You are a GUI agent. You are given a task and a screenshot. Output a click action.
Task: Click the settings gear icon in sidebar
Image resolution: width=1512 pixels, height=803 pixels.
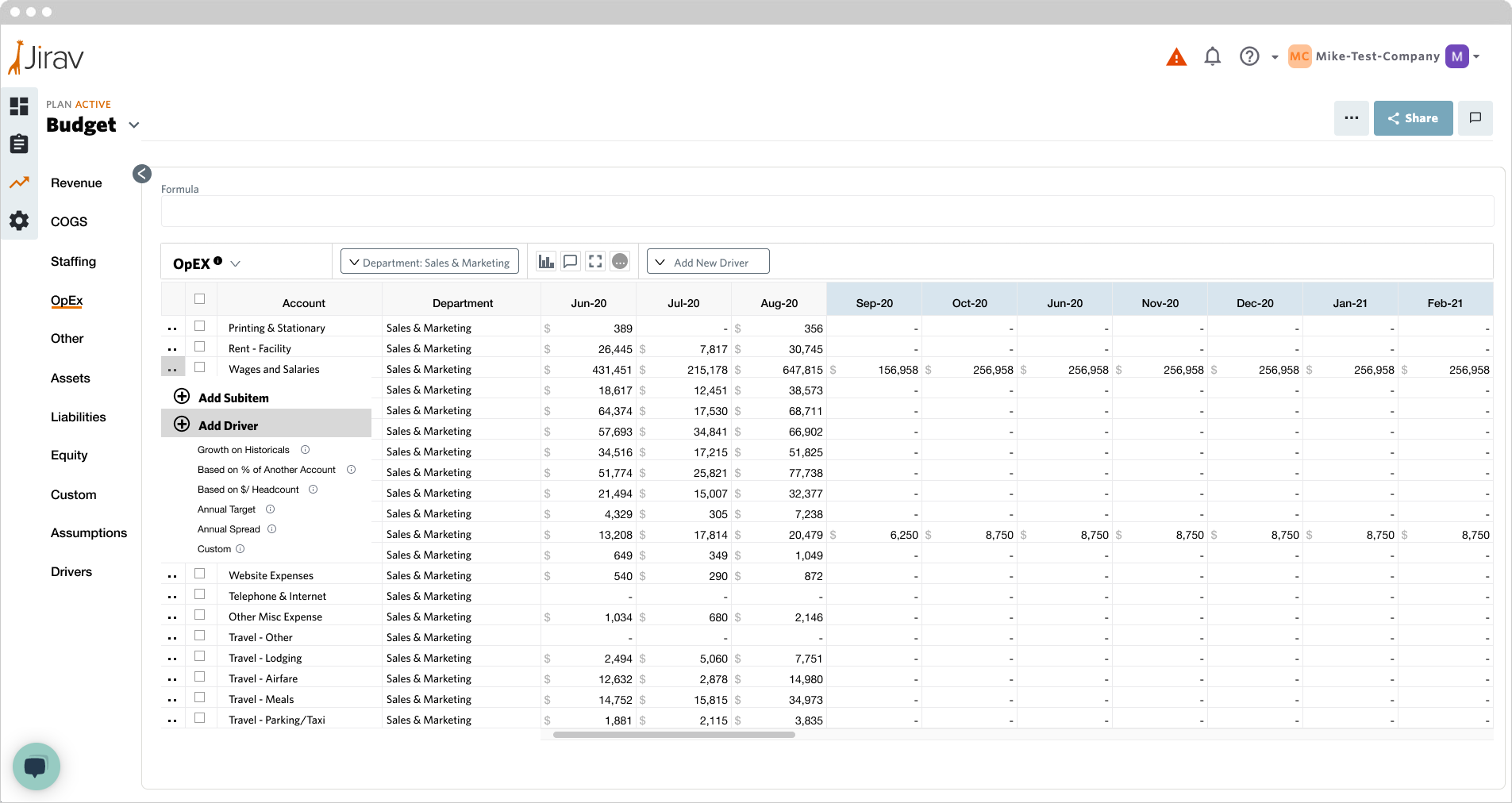19,221
